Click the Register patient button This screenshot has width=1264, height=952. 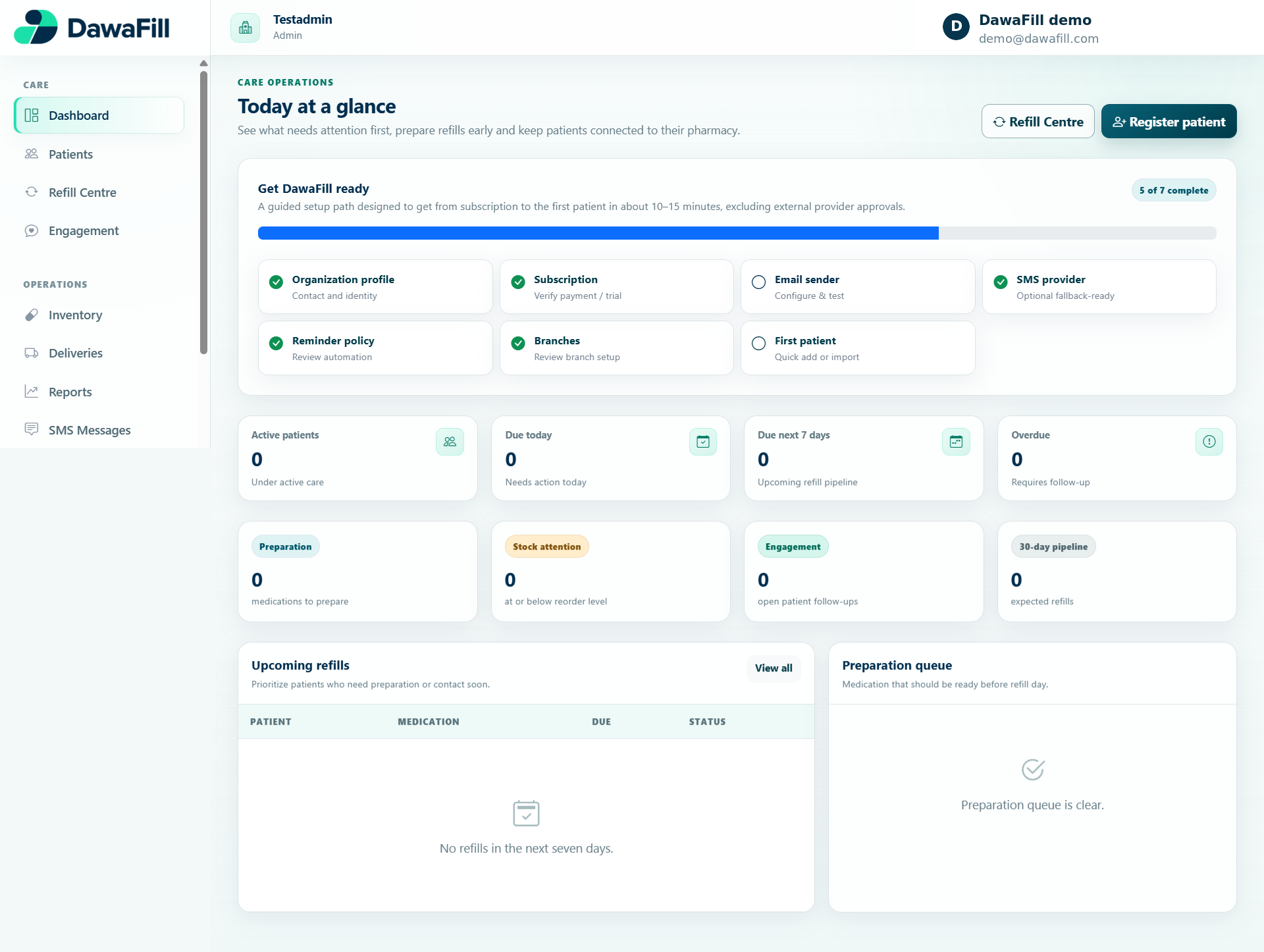click(x=1169, y=121)
